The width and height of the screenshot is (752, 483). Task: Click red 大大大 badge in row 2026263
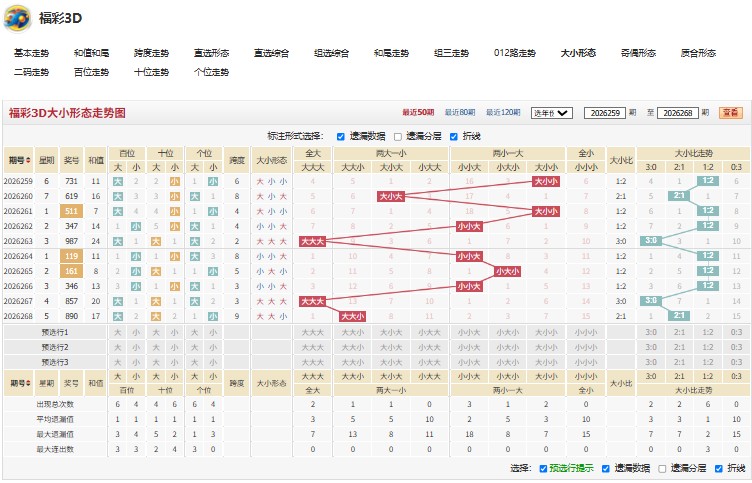tap(312, 241)
